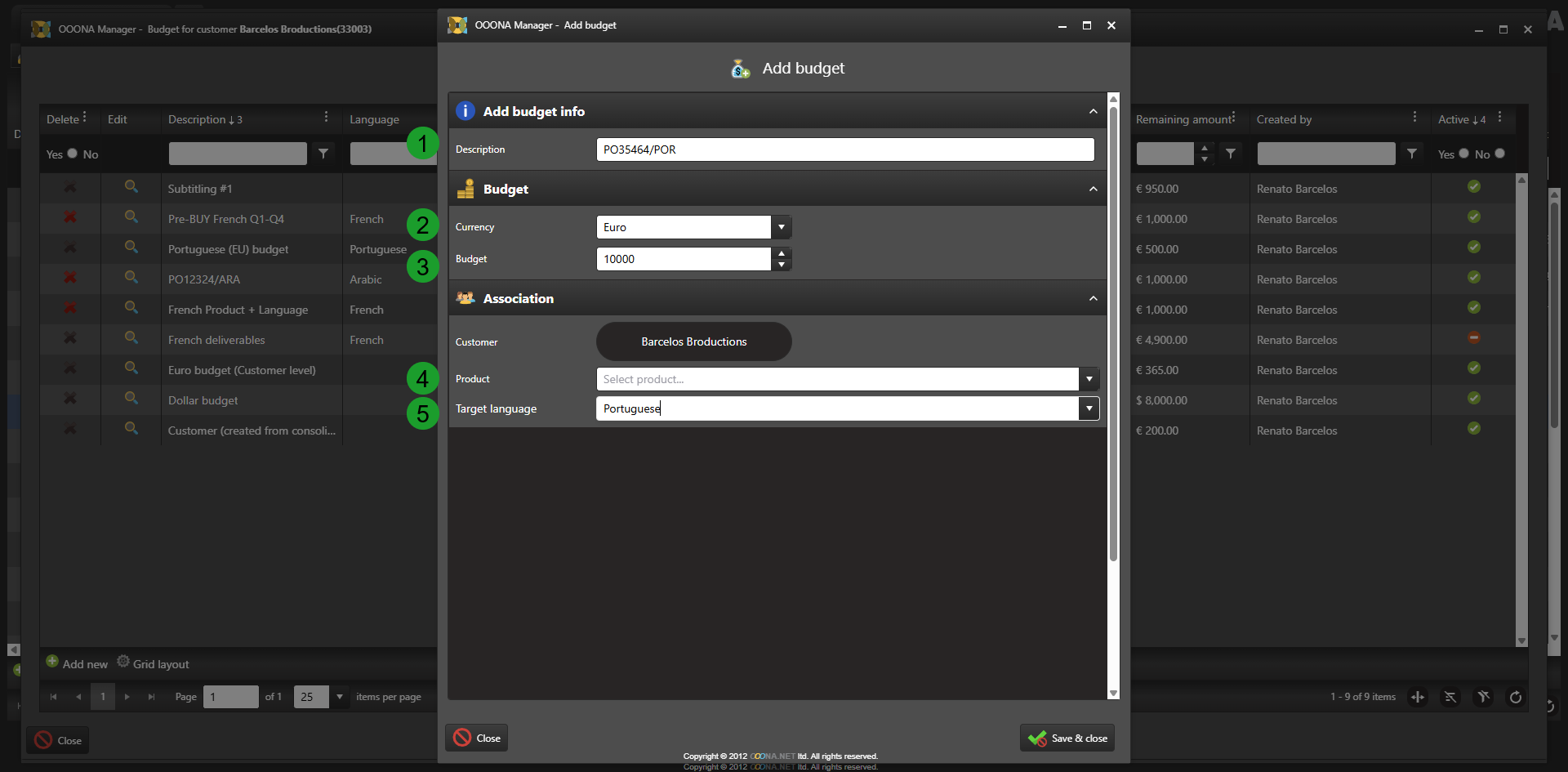Select the No radio in Active filter
The image size is (1568, 772).
(1499, 154)
